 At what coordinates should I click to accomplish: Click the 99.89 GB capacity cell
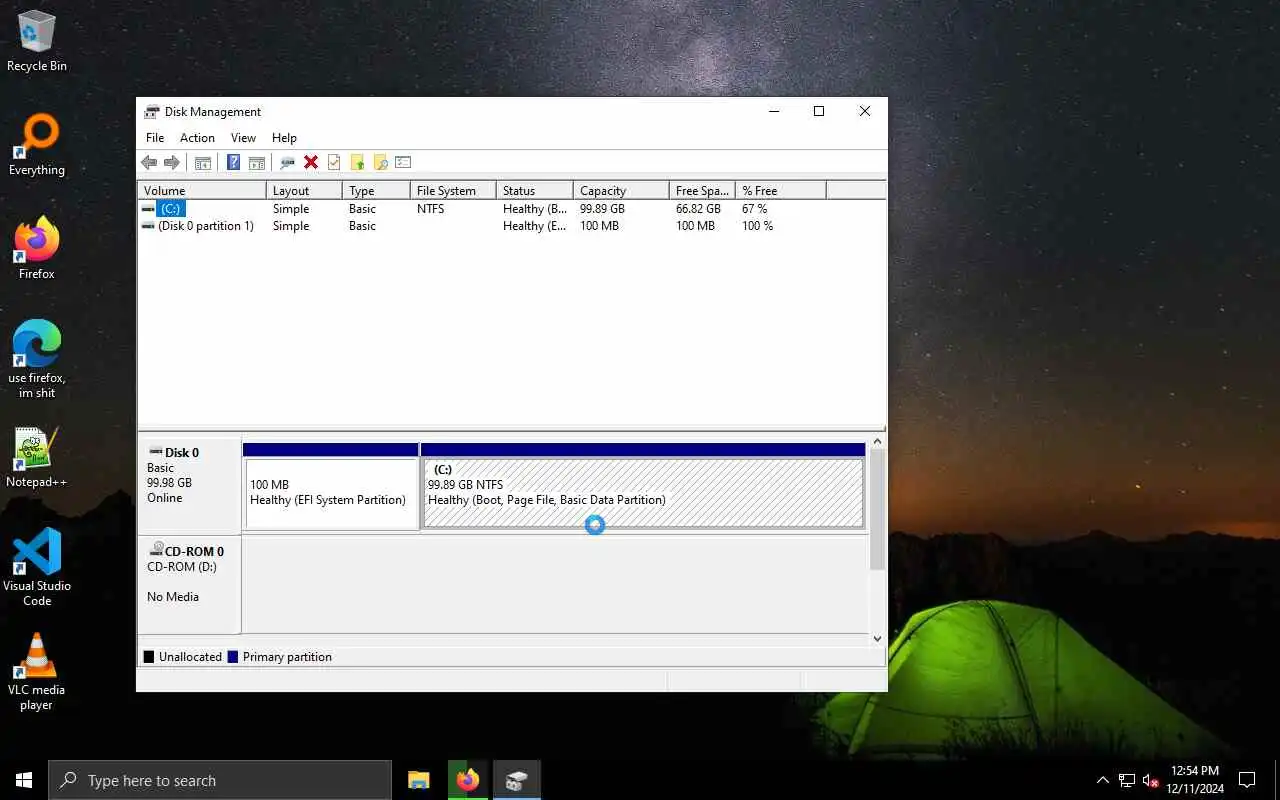602,209
